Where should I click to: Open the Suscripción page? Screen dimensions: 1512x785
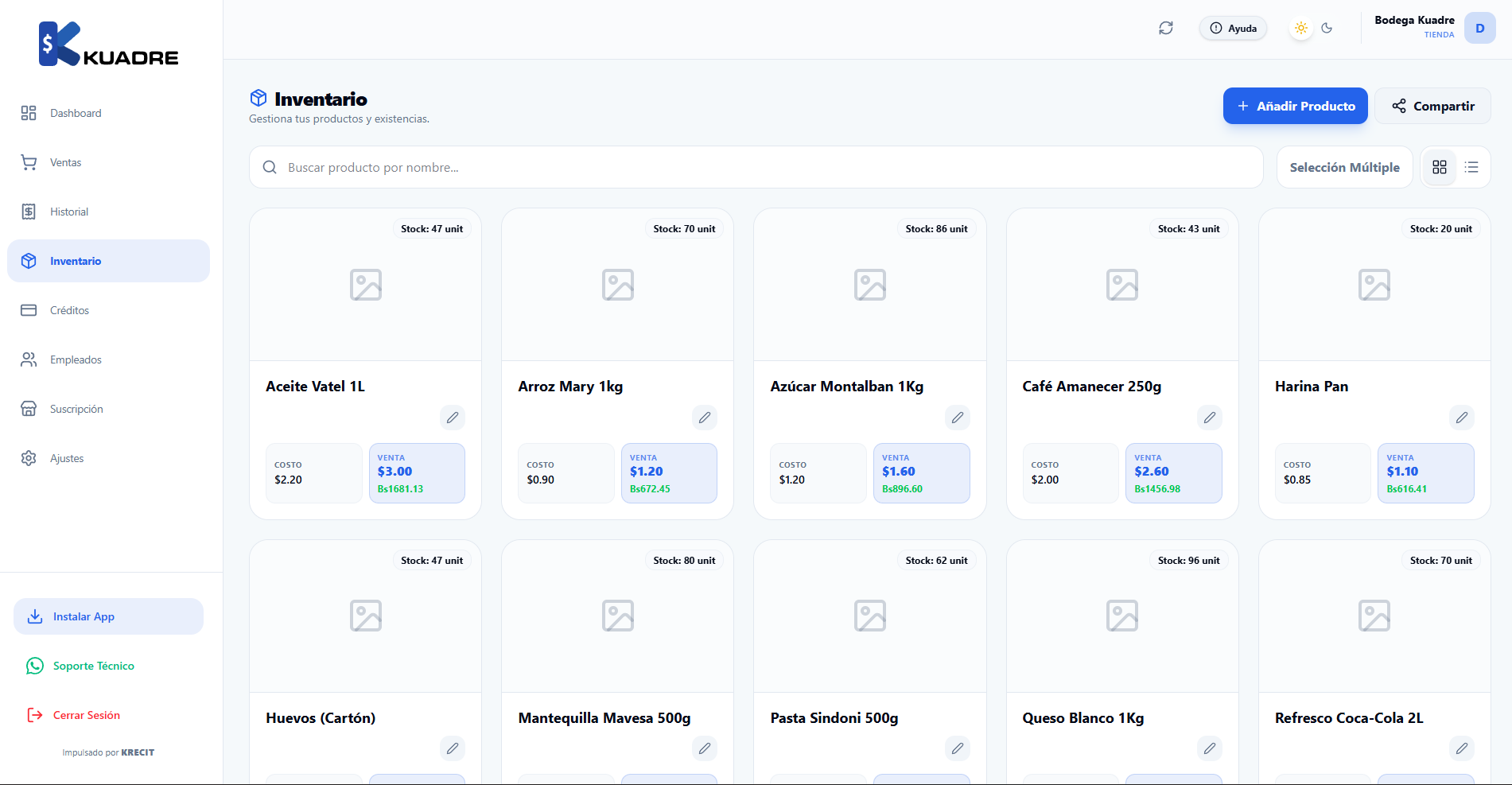[108, 409]
